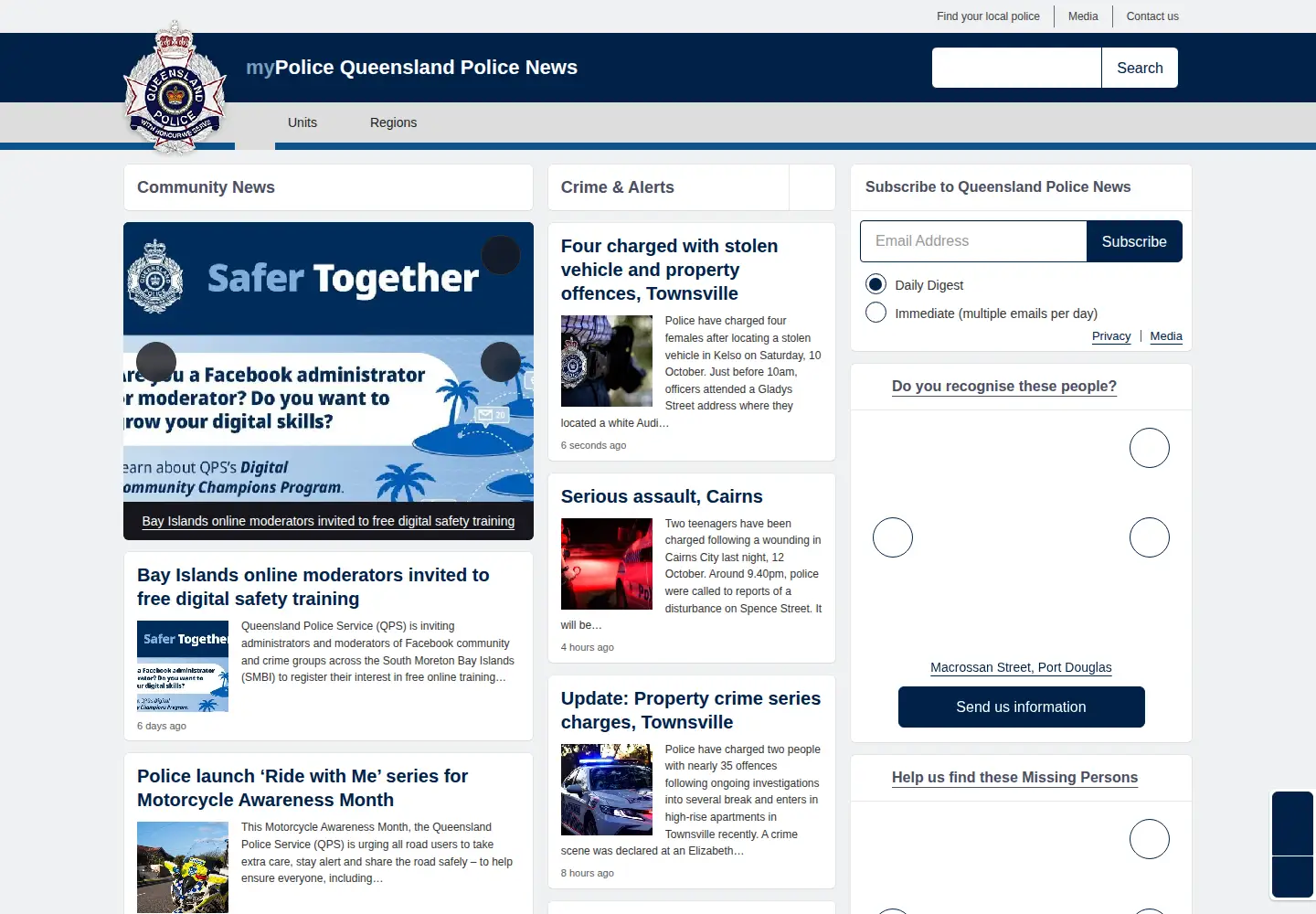Open Do you recognise these people heading

click(x=1004, y=387)
